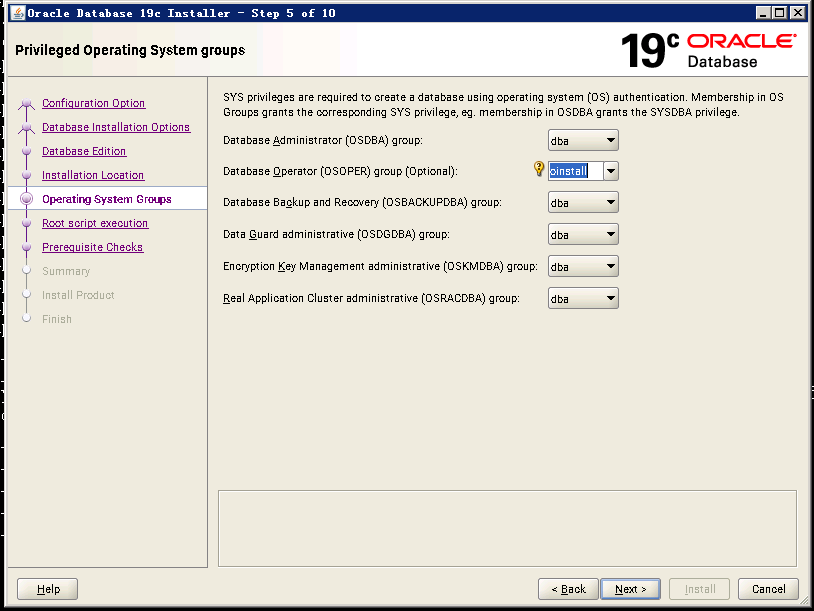
Task: Click the OSOPER group text field with oinstall
Action: [x=576, y=171]
